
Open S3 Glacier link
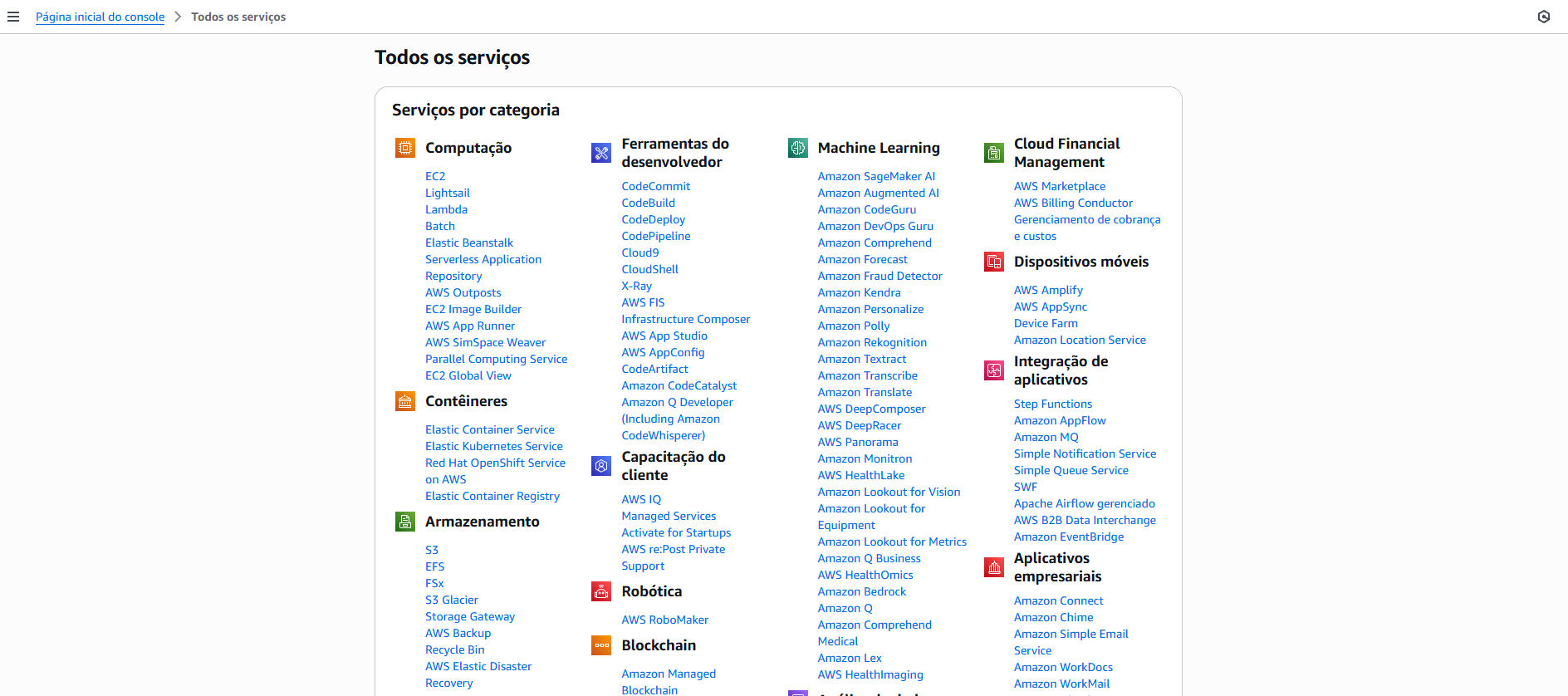click(452, 600)
